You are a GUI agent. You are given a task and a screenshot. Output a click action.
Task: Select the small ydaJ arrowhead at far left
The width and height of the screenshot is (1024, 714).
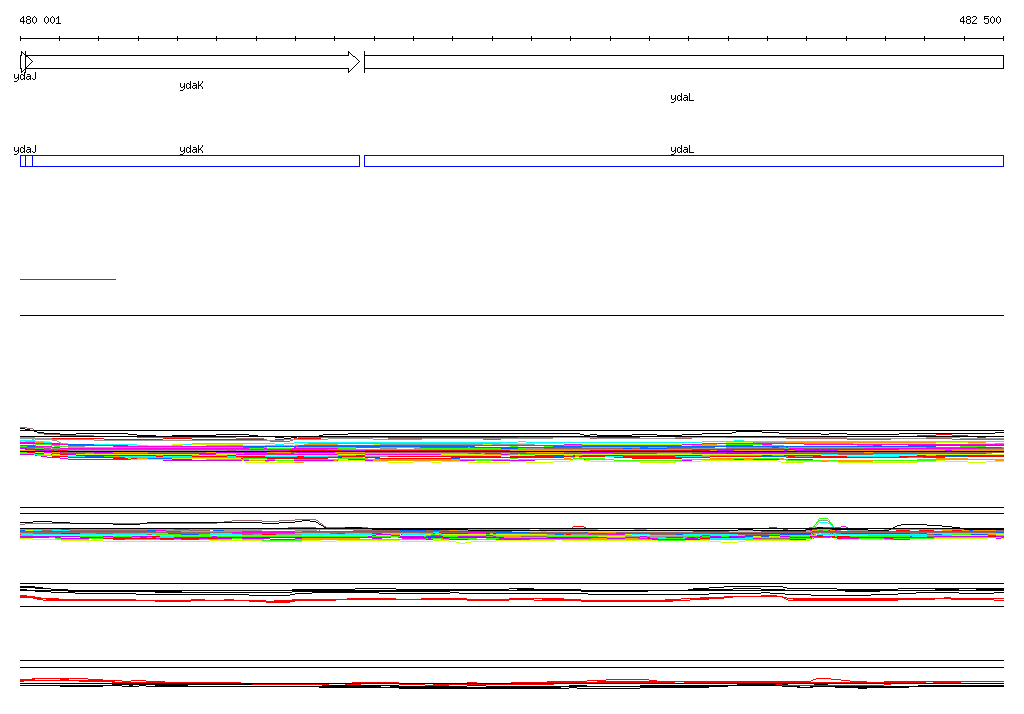tap(23, 62)
